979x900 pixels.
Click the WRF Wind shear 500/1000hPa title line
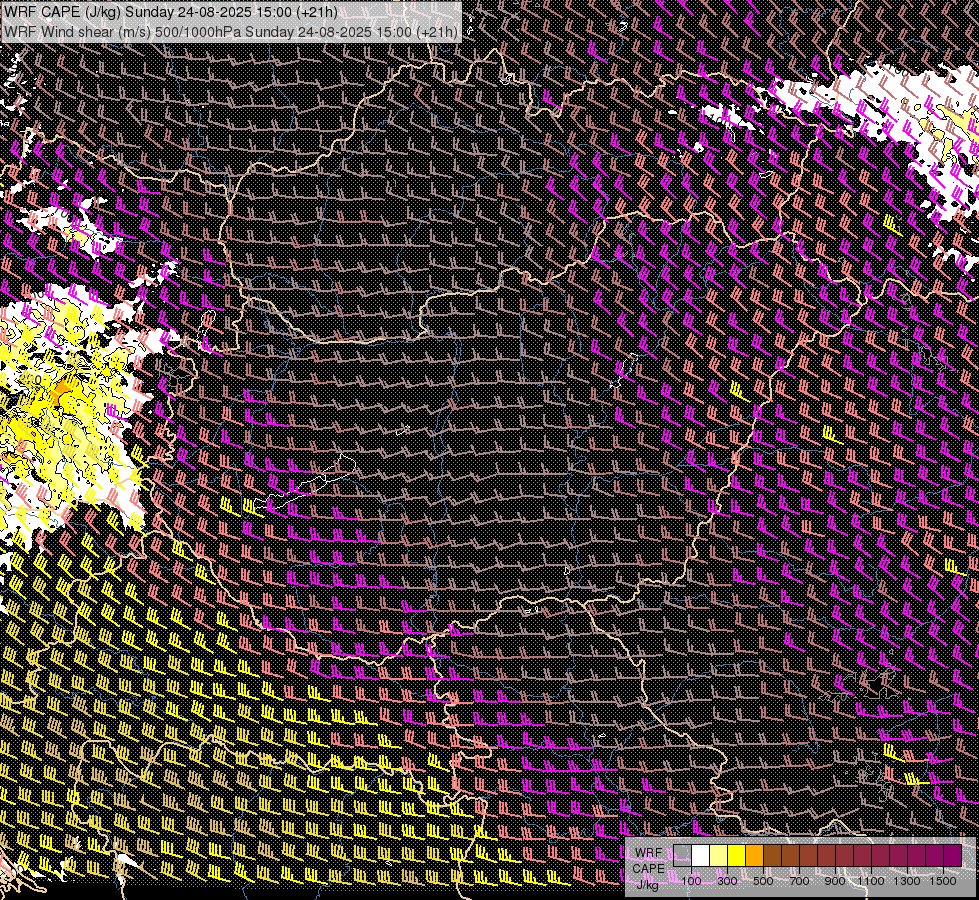tap(231, 31)
